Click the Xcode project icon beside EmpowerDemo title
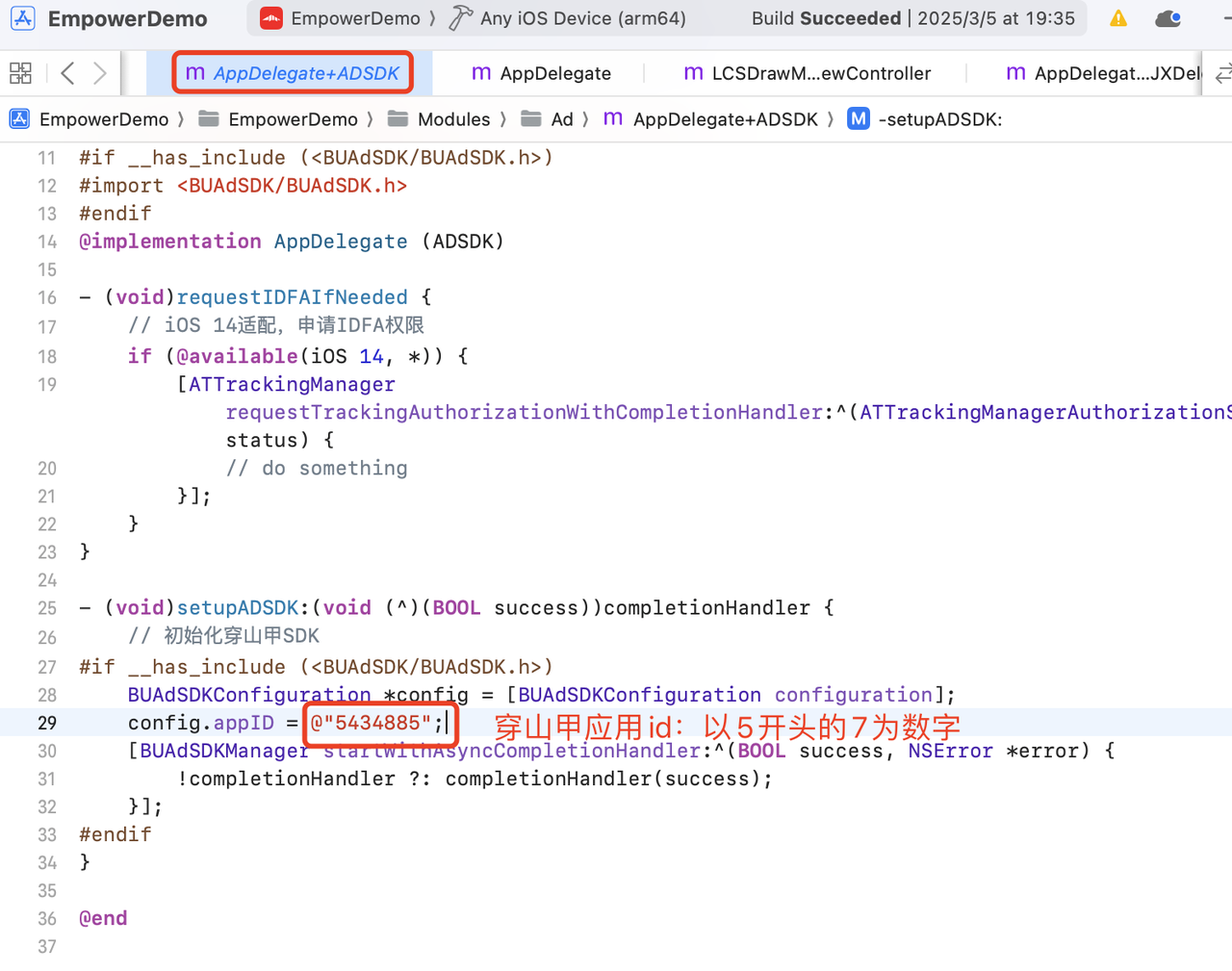Screen dimensions: 1232x971 tap(22, 18)
